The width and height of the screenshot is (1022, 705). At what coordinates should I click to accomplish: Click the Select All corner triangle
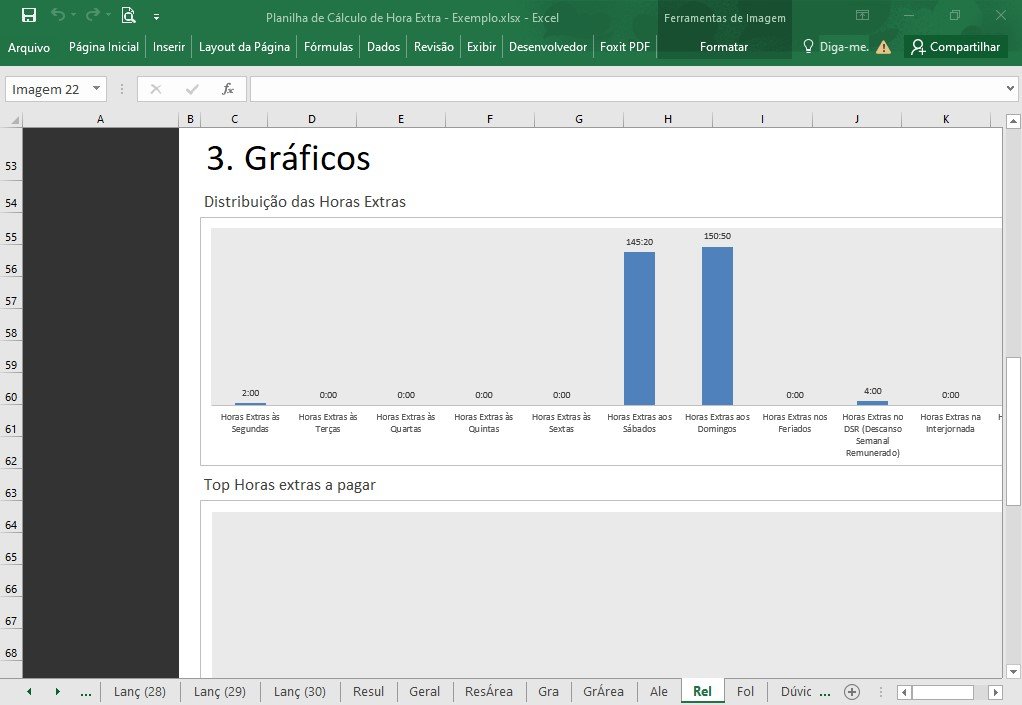(x=13, y=119)
